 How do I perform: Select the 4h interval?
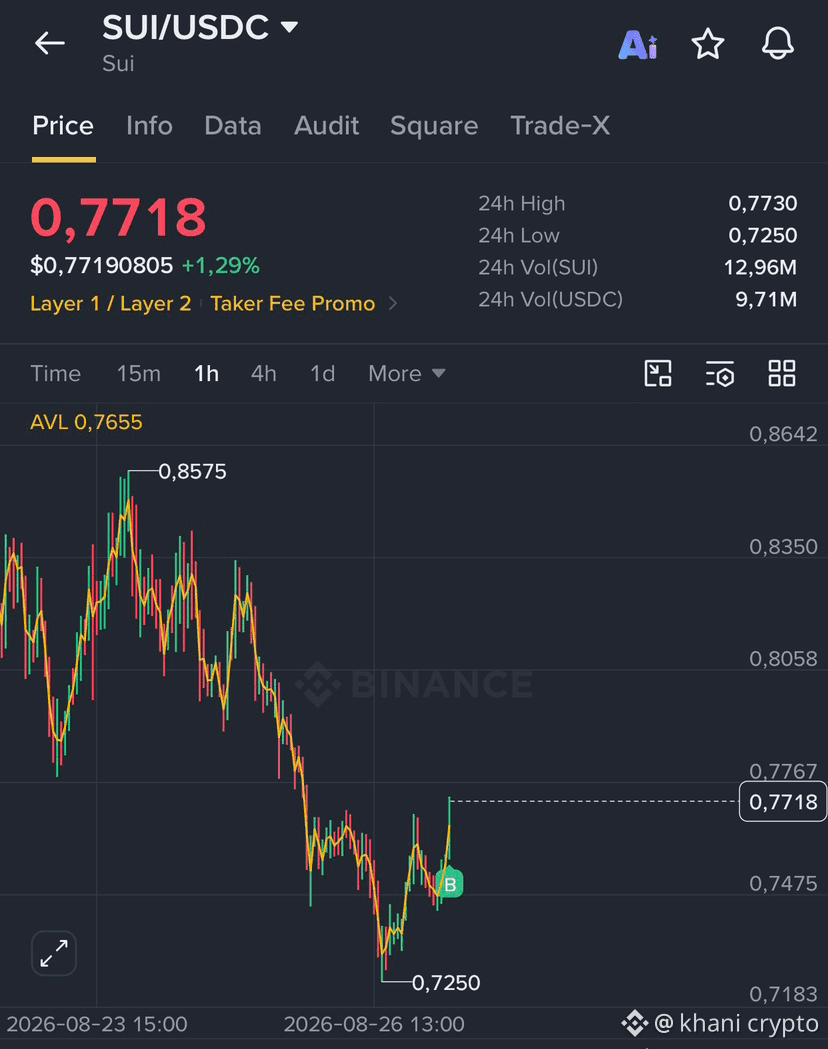[x=264, y=373]
